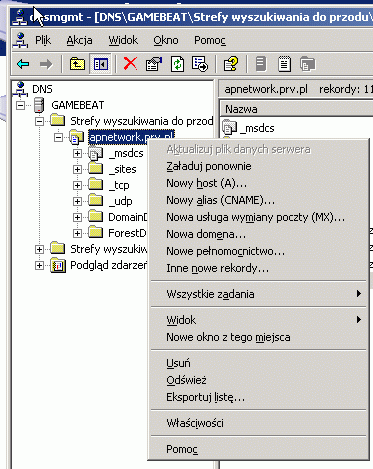
Task: Click the GAMEBEAT server icon
Action: [x=40, y=105]
